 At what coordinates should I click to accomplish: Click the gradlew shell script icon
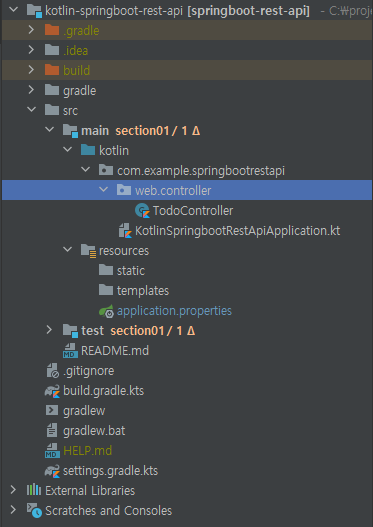click(52, 410)
